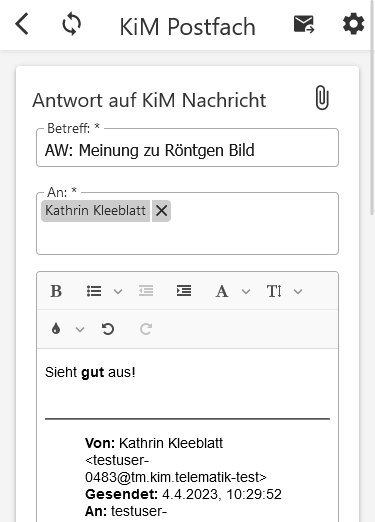Click the font size icon
Image resolution: width=375 pixels, height=522 pixels.
(x=274, y=291)
